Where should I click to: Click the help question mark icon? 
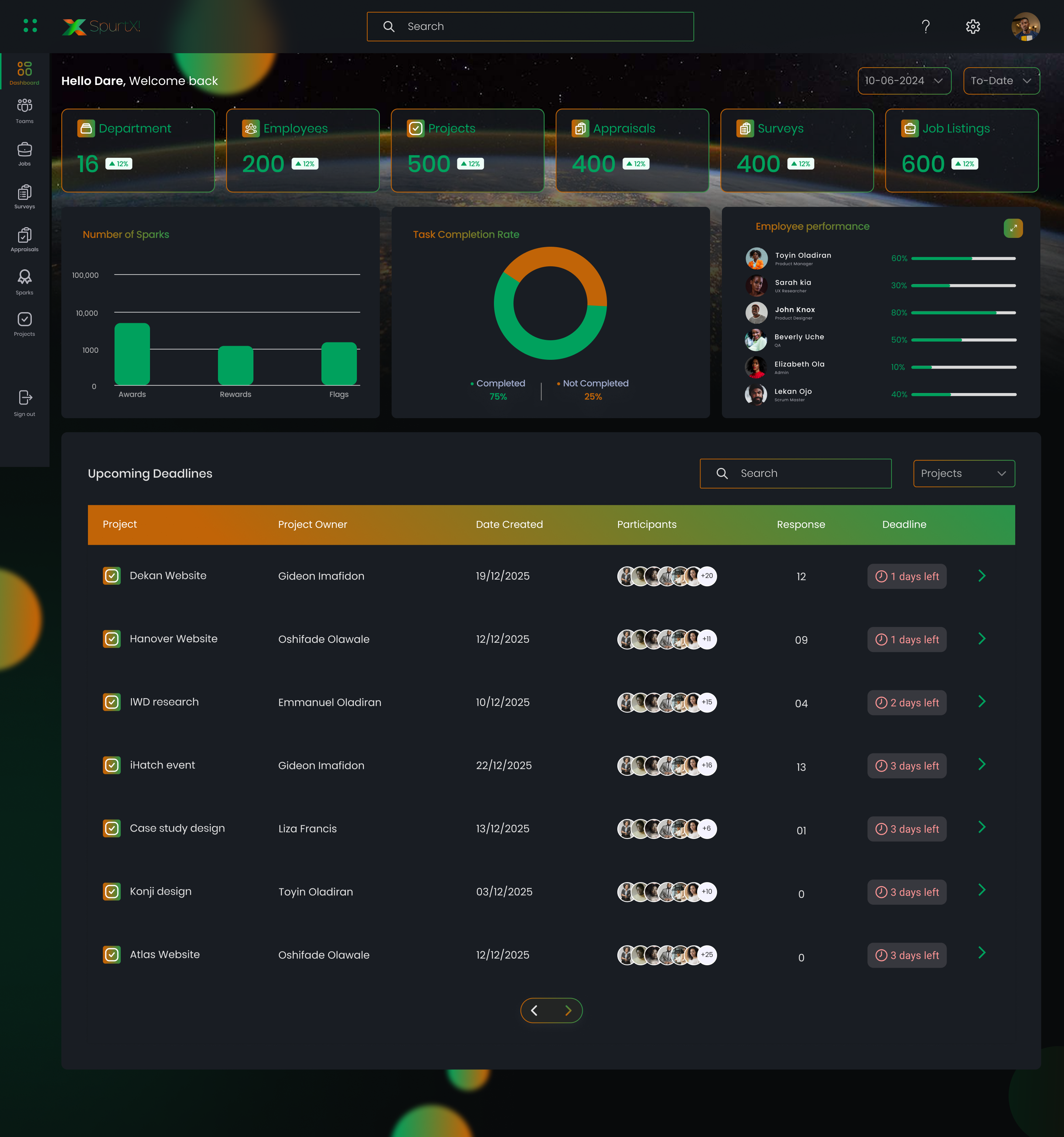(x=925, y=26)
